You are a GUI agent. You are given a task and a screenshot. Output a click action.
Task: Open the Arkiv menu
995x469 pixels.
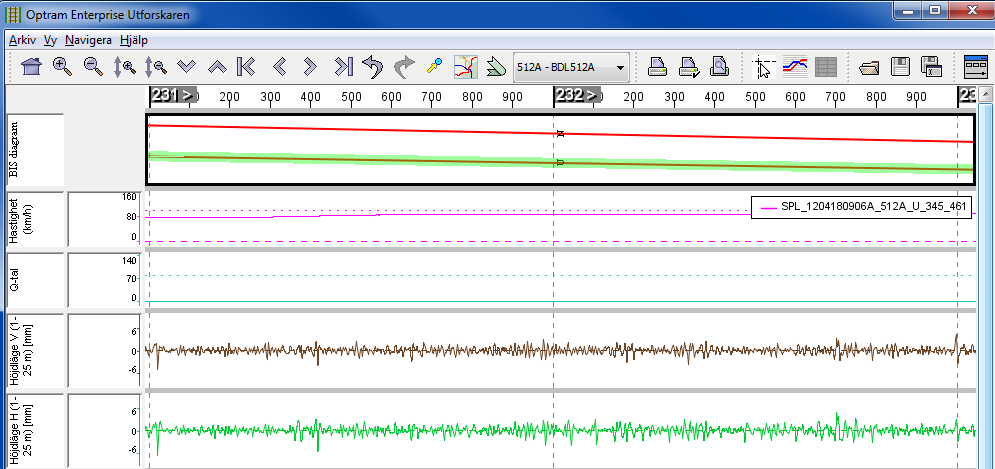click(22, 40)
